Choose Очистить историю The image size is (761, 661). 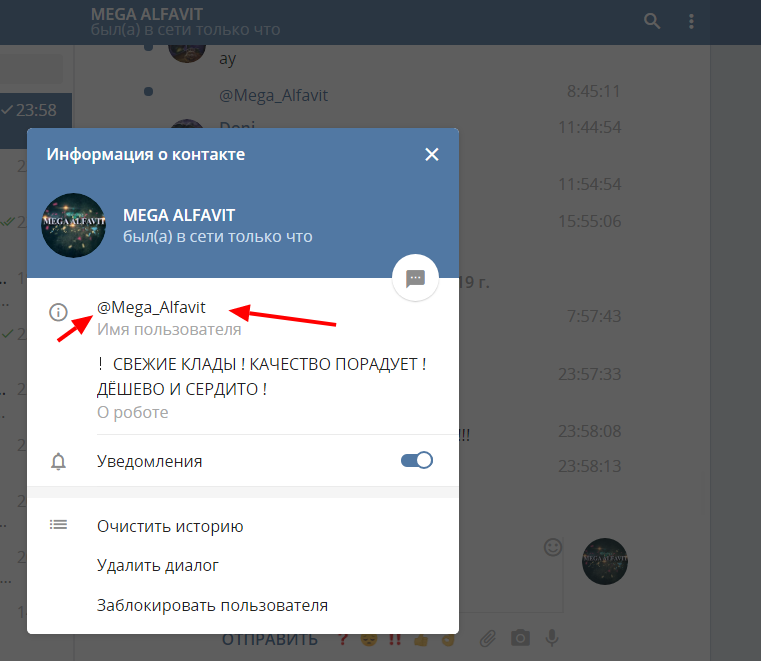(x=170, y=526)
